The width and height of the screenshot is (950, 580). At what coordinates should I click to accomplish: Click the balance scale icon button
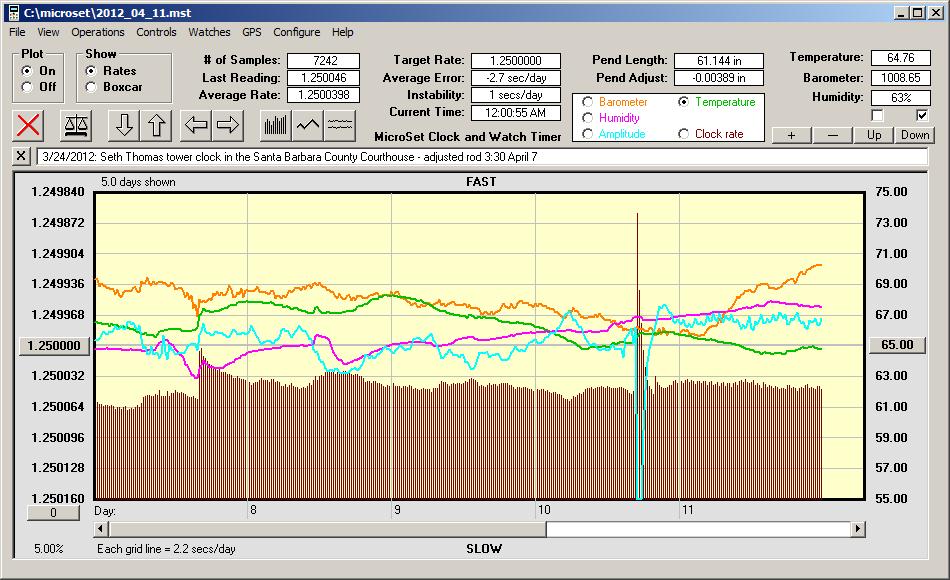click(x=76, y=125)
